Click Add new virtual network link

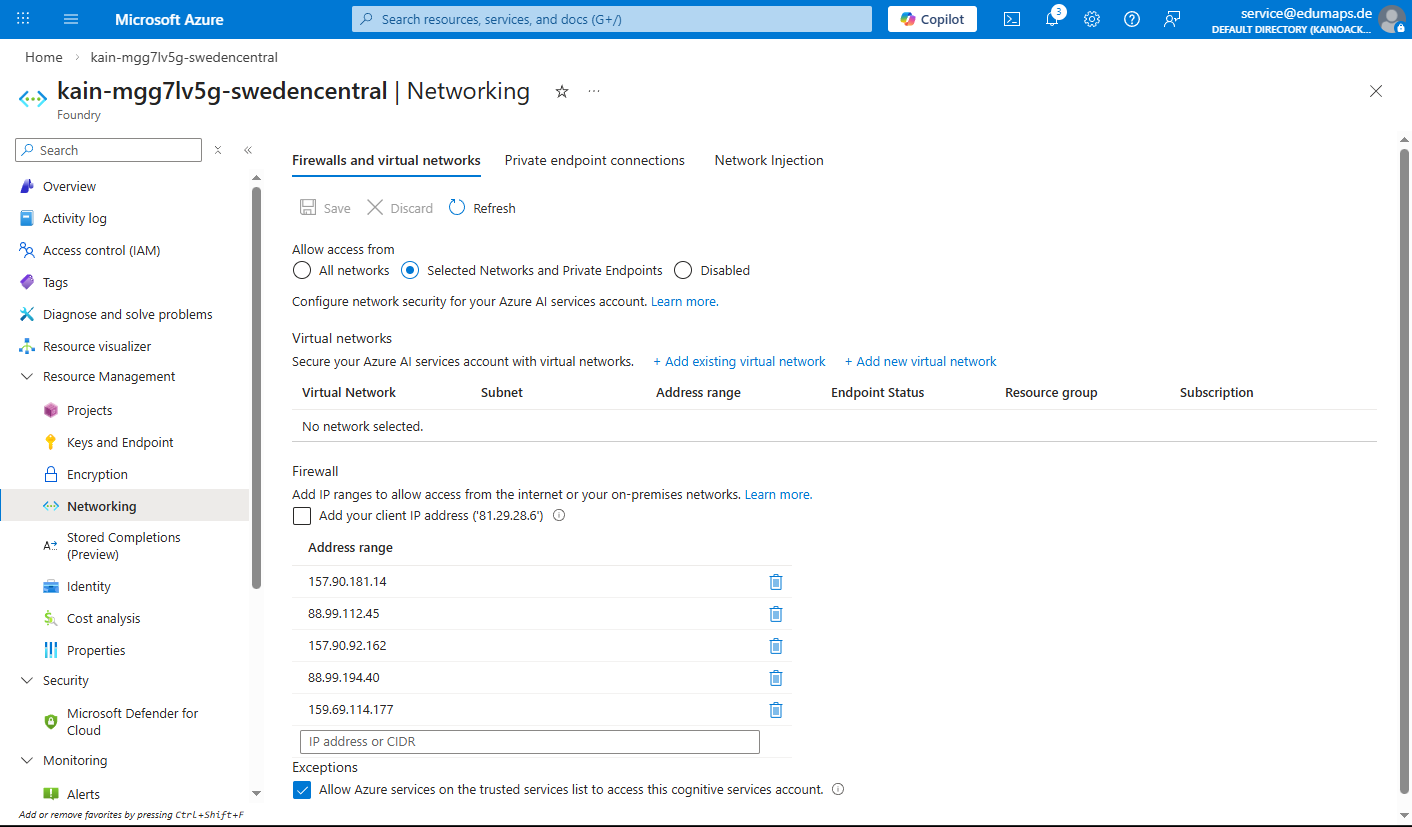[921, 362]
